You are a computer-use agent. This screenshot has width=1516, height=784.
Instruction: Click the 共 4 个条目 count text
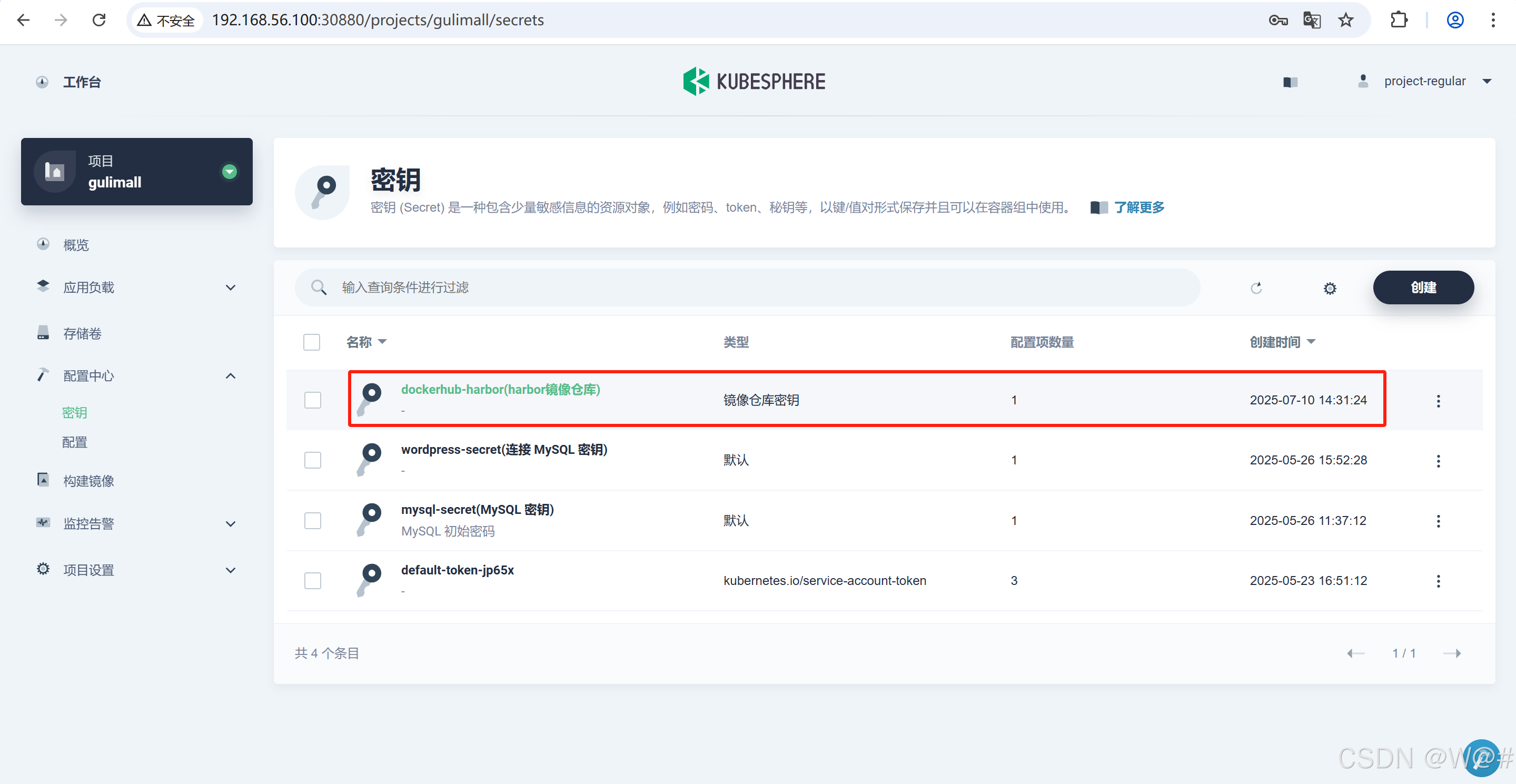(326, 653)
